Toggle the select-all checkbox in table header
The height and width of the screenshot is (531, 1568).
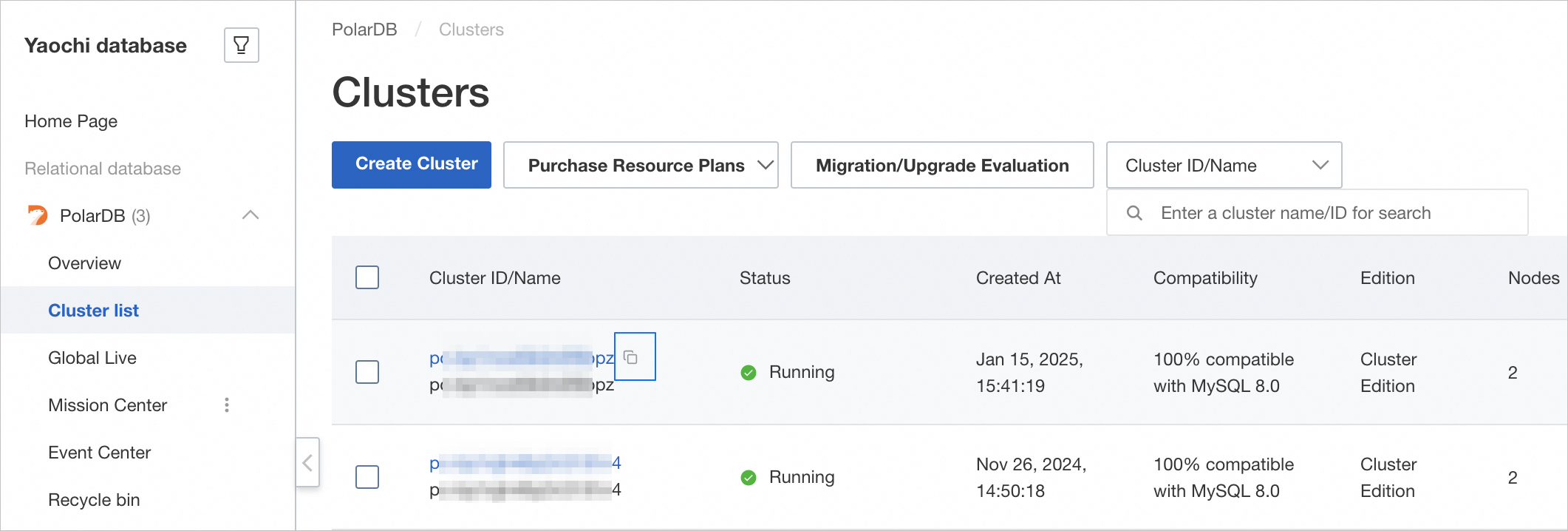coord(367,278)
